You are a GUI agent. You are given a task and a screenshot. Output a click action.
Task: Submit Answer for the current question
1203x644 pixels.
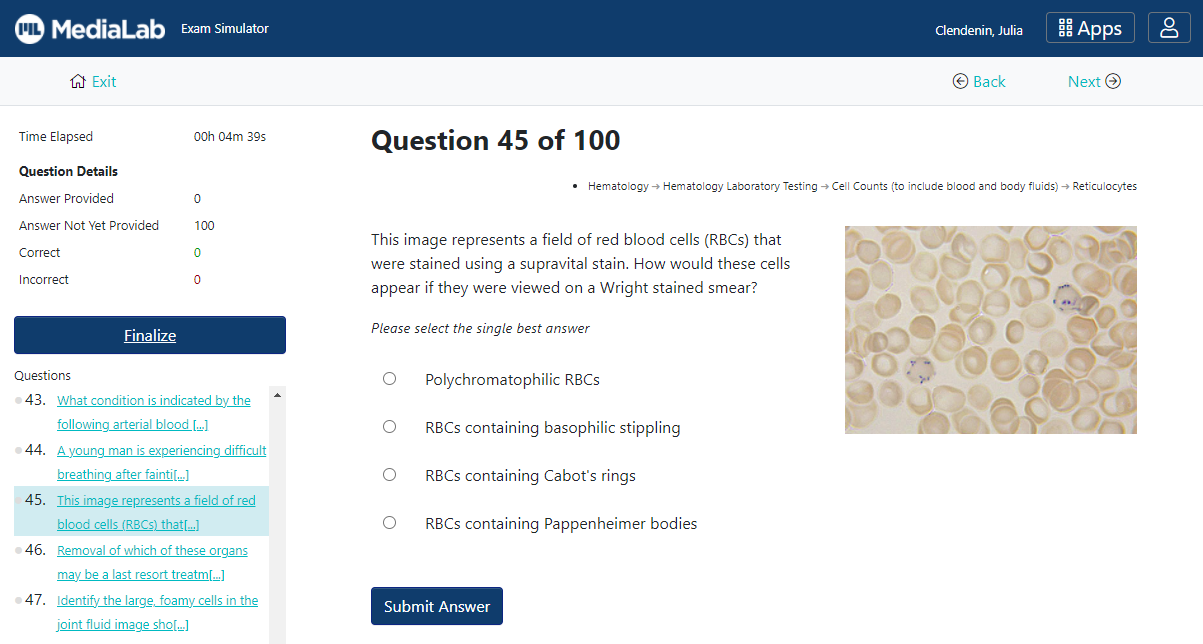(436, 606)
